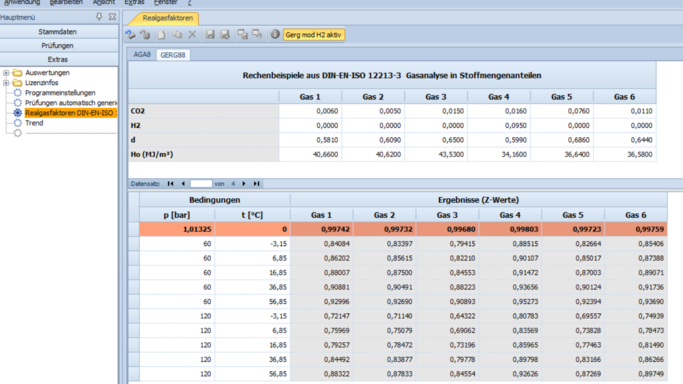Open the Extras menu in menu bar

tap(134, 3)
